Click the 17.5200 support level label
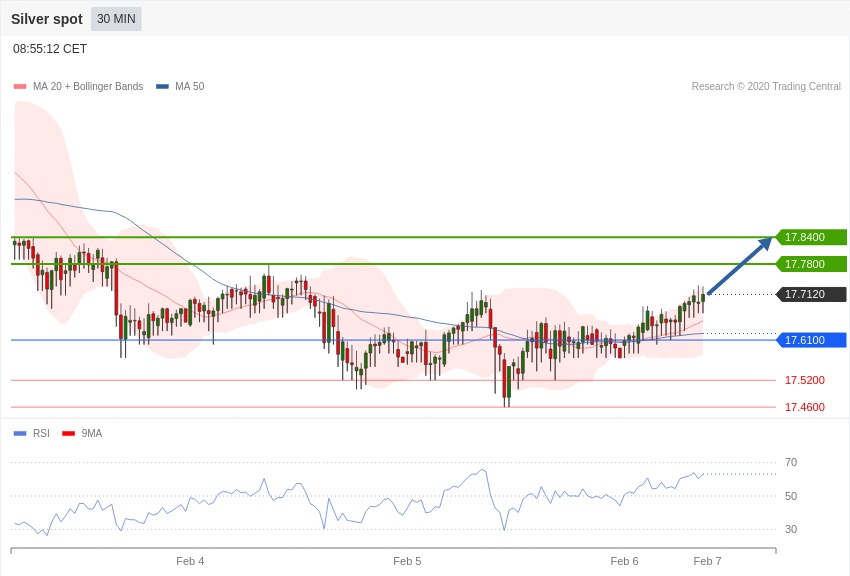 804,380
